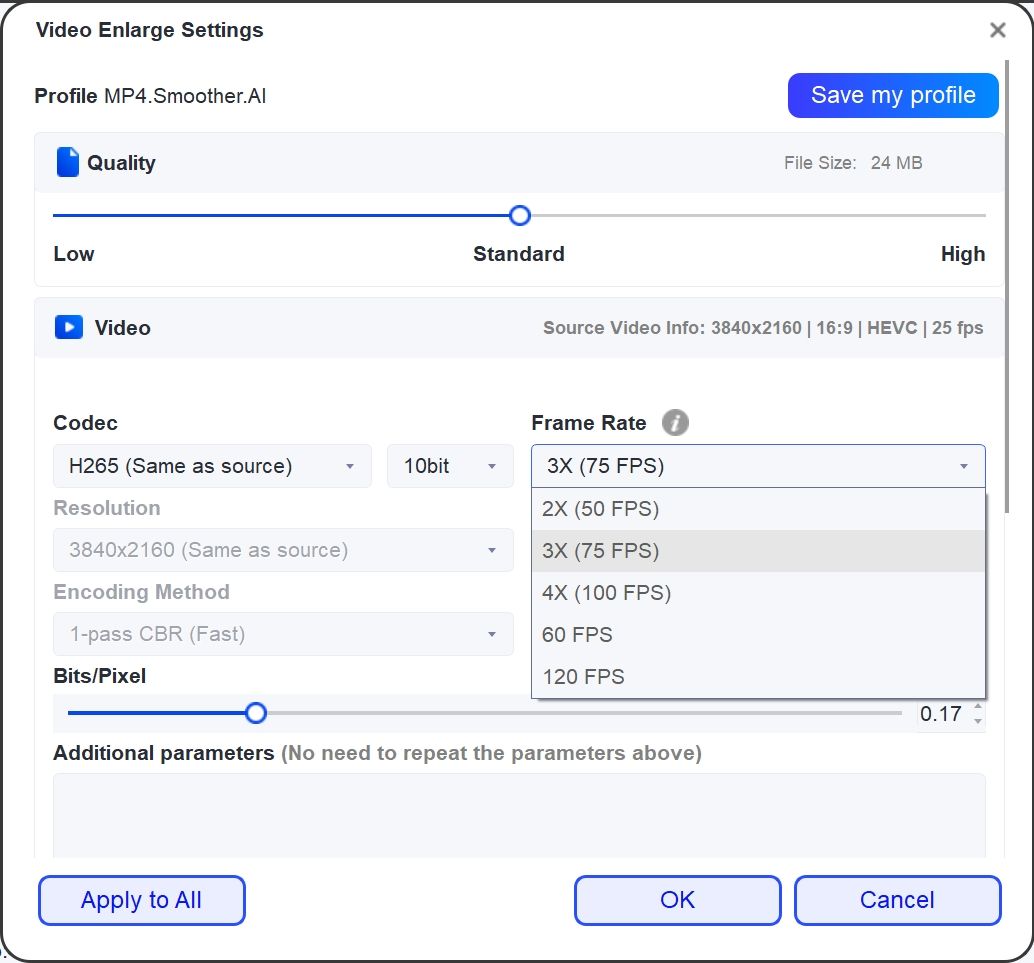Click the Quality section document icon
1034x963 pixels.
tap(68, 162)
